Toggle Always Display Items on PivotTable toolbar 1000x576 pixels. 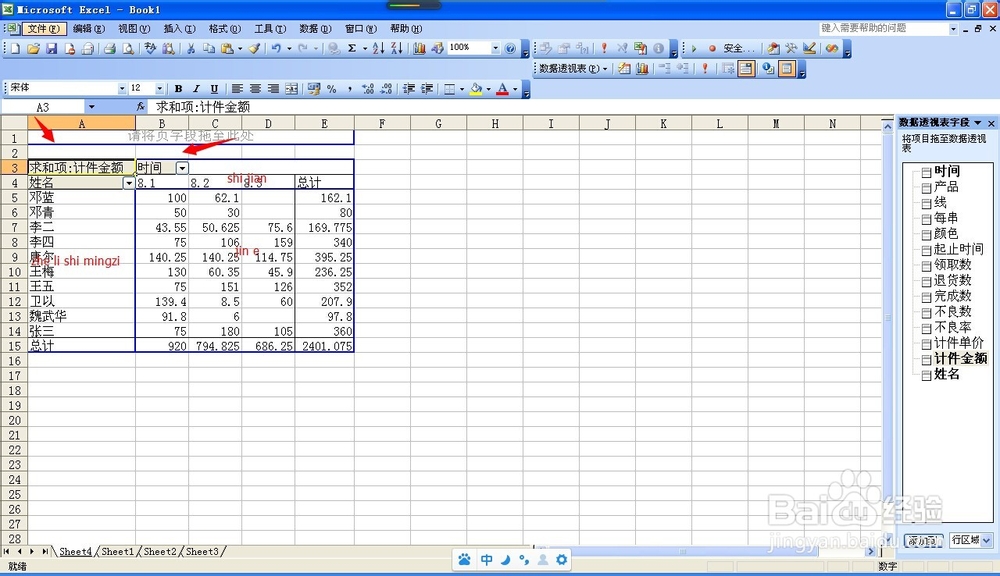tap(746, 68)
